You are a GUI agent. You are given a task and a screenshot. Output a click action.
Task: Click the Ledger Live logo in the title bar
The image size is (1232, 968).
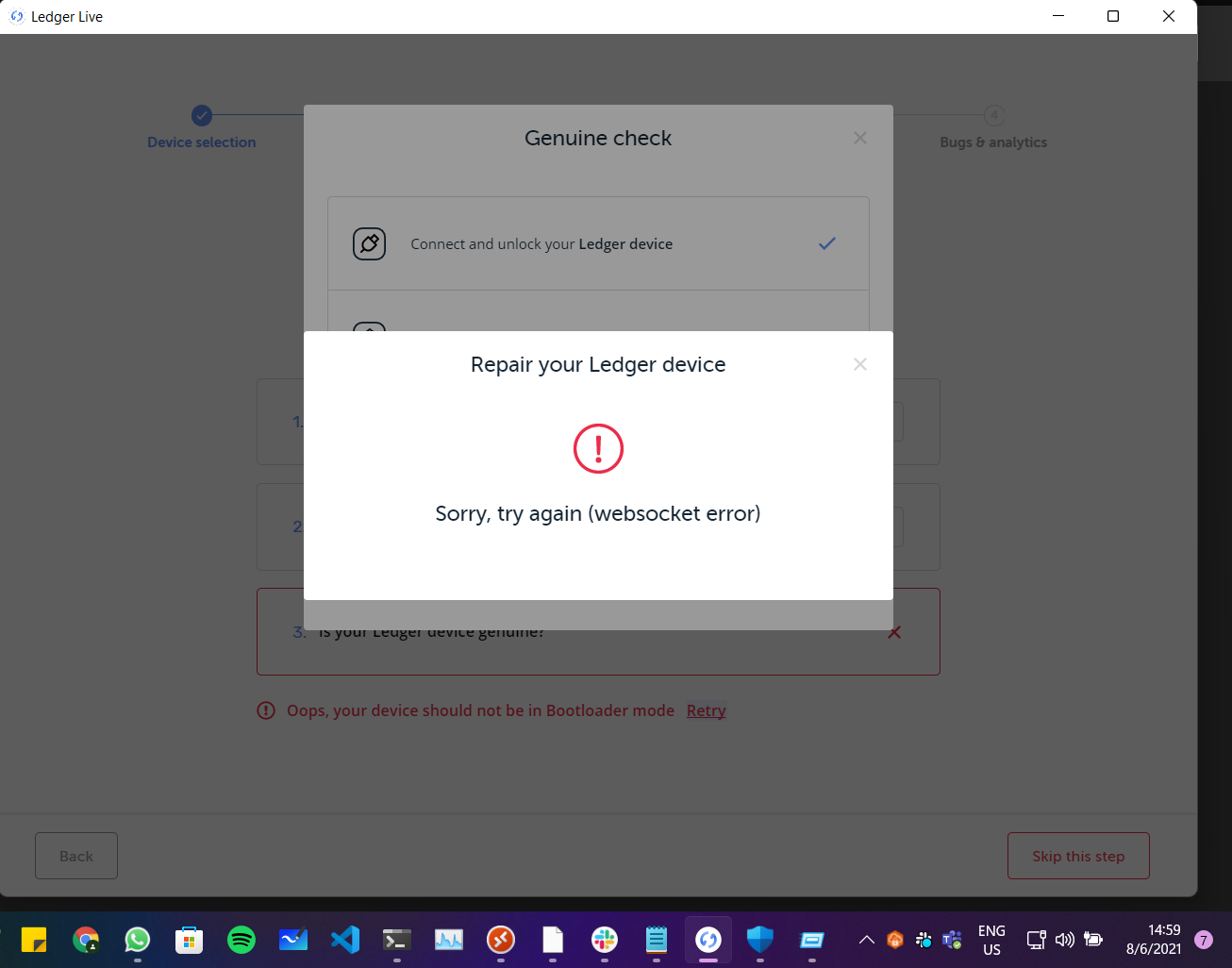pyautogui.click(x=16, y=16)
